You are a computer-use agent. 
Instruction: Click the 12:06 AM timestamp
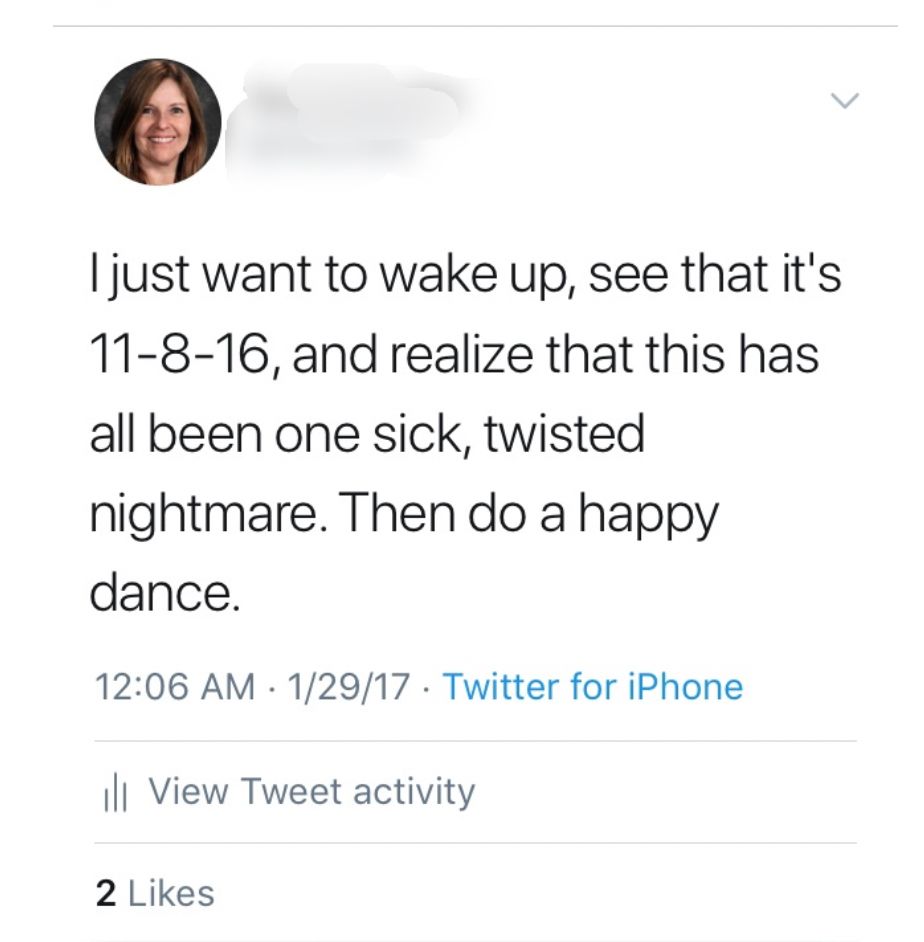tap(173, 687)
